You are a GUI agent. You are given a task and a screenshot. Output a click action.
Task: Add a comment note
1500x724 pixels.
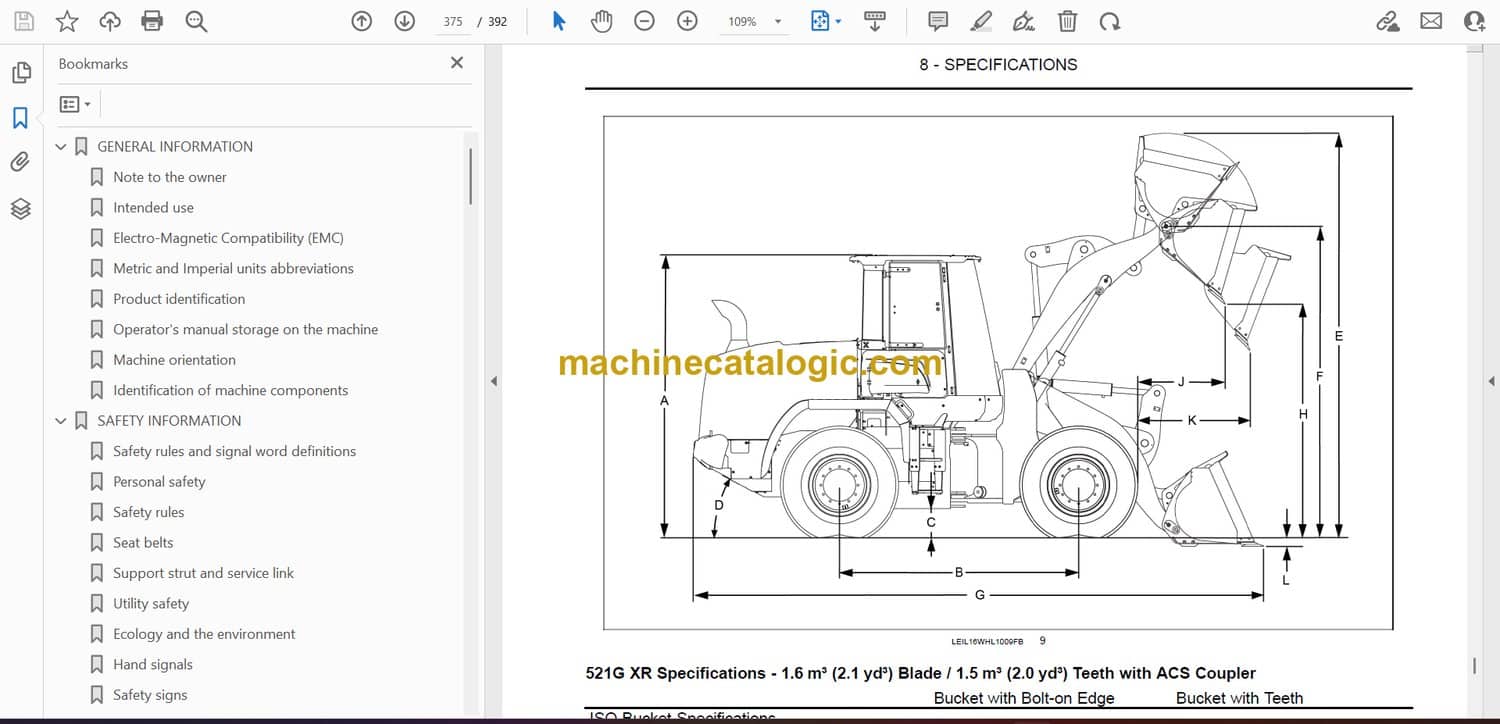(938, 21)
